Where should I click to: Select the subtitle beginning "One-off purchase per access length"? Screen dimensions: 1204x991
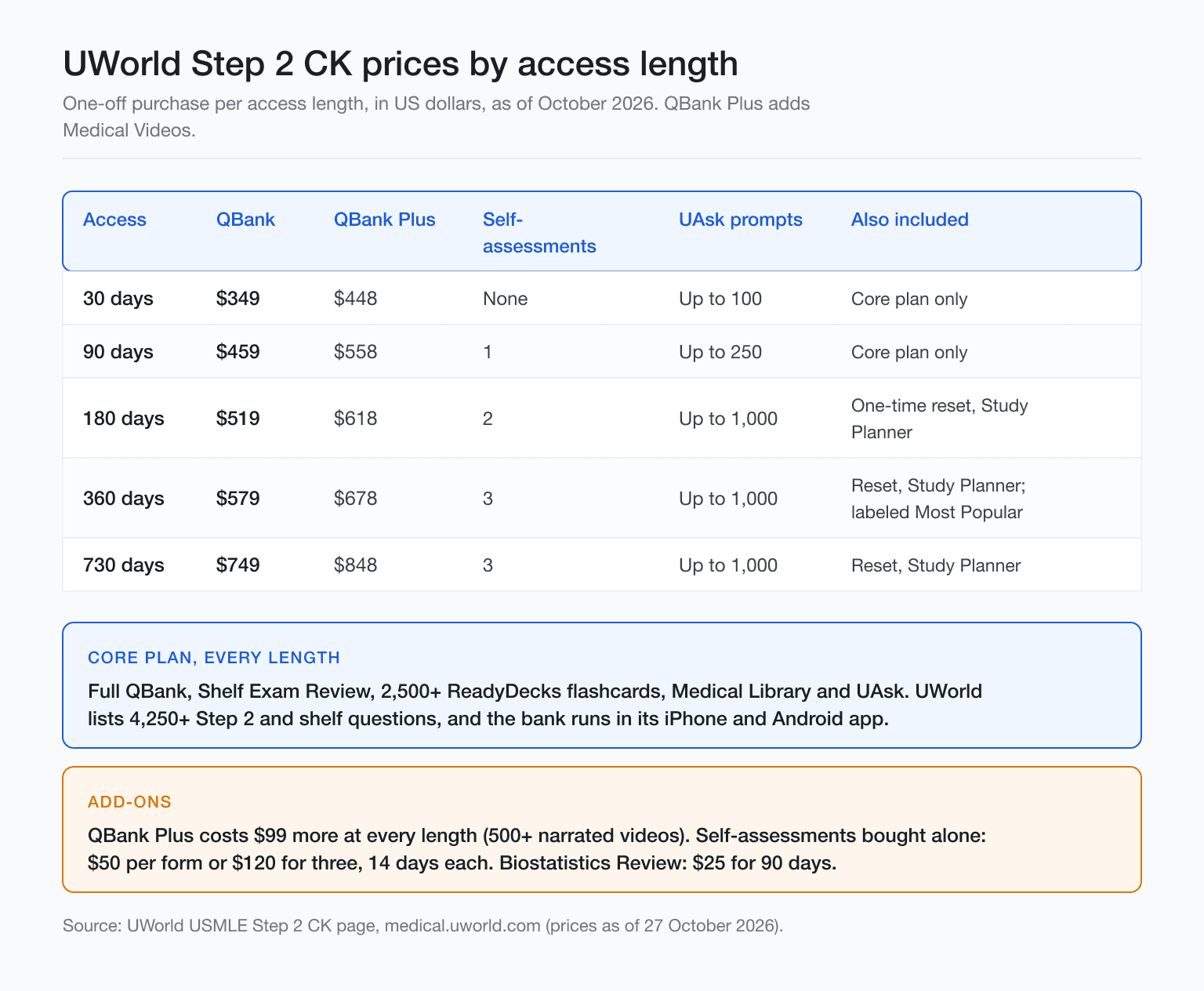point(437,117)
